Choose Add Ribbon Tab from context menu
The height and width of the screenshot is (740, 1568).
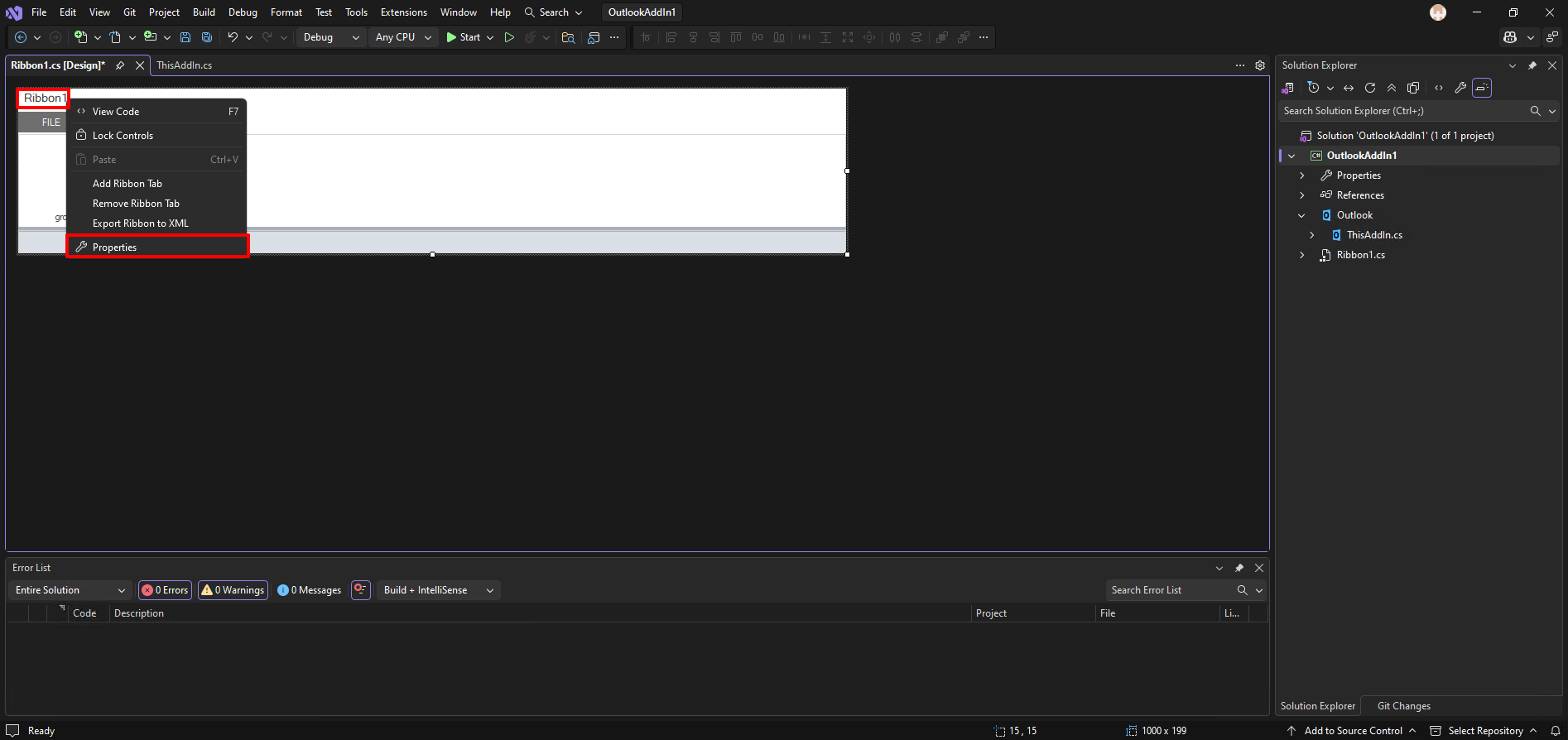[x=156, y=184]
